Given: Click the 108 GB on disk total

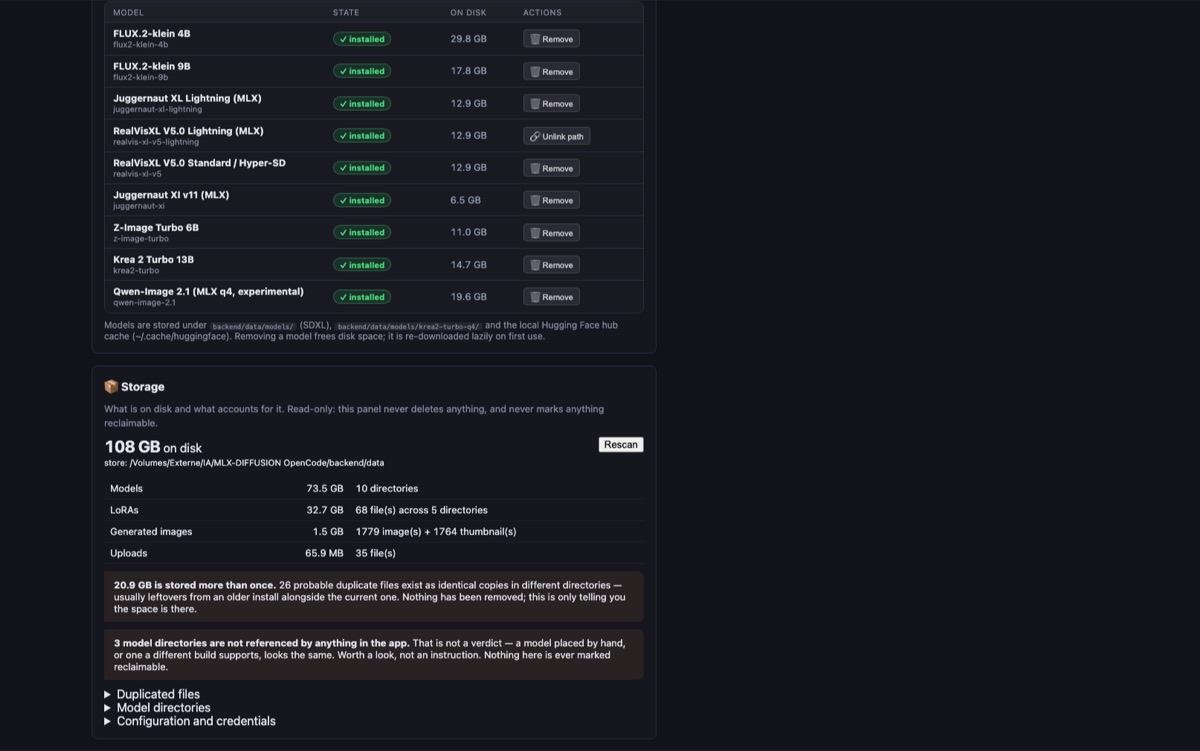Looking at the screenshot, I should [153, 447].
